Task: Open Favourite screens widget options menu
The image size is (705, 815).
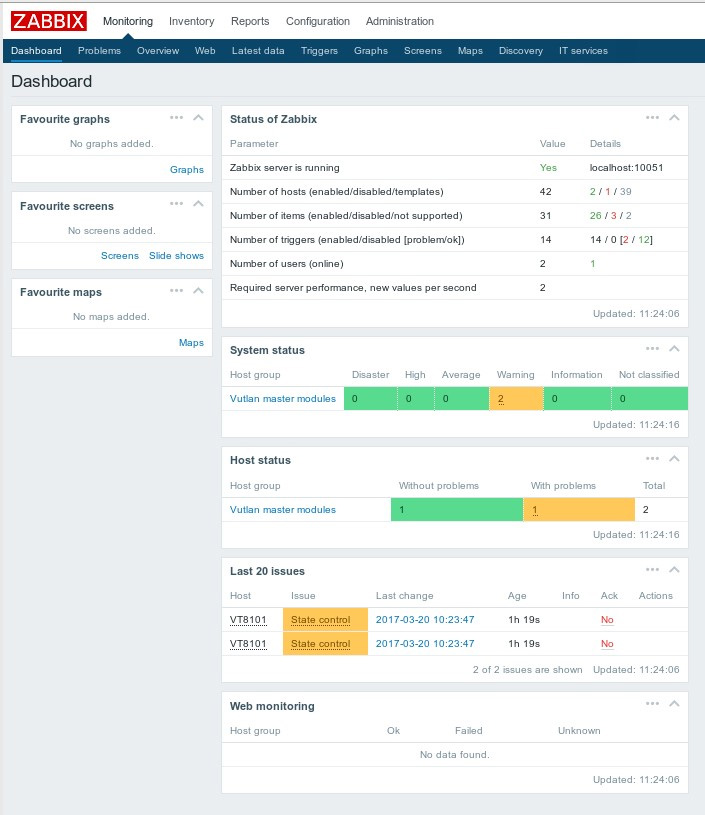Action: pos(176,203)
